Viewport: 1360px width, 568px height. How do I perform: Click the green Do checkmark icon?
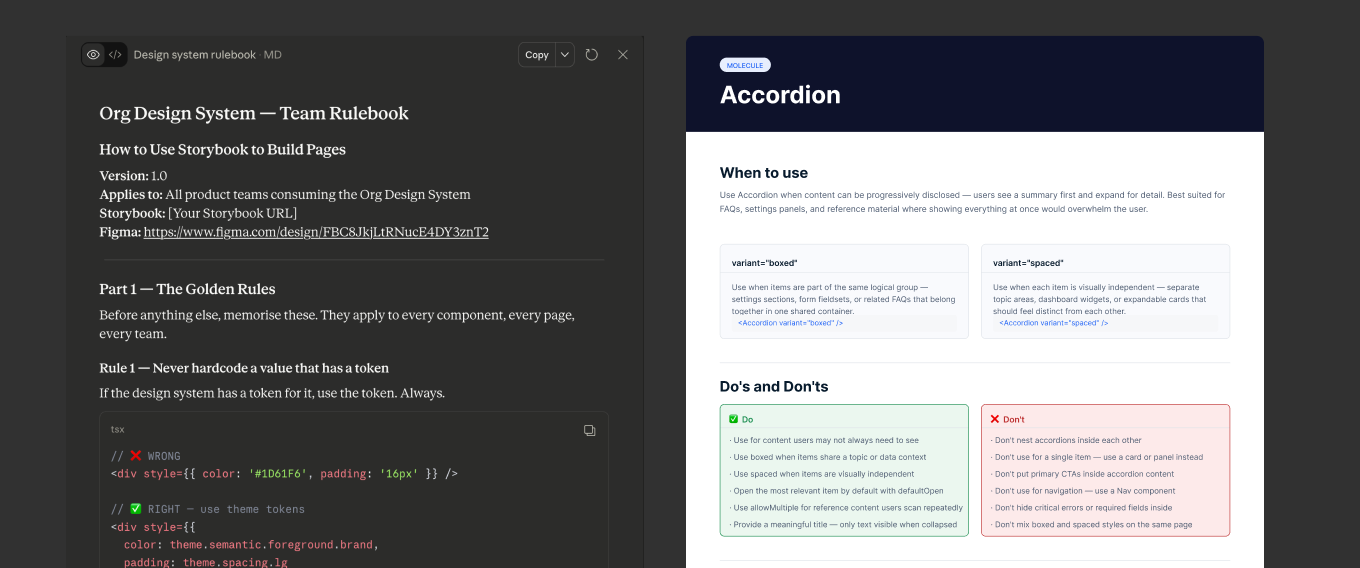(x=734, y=419)
